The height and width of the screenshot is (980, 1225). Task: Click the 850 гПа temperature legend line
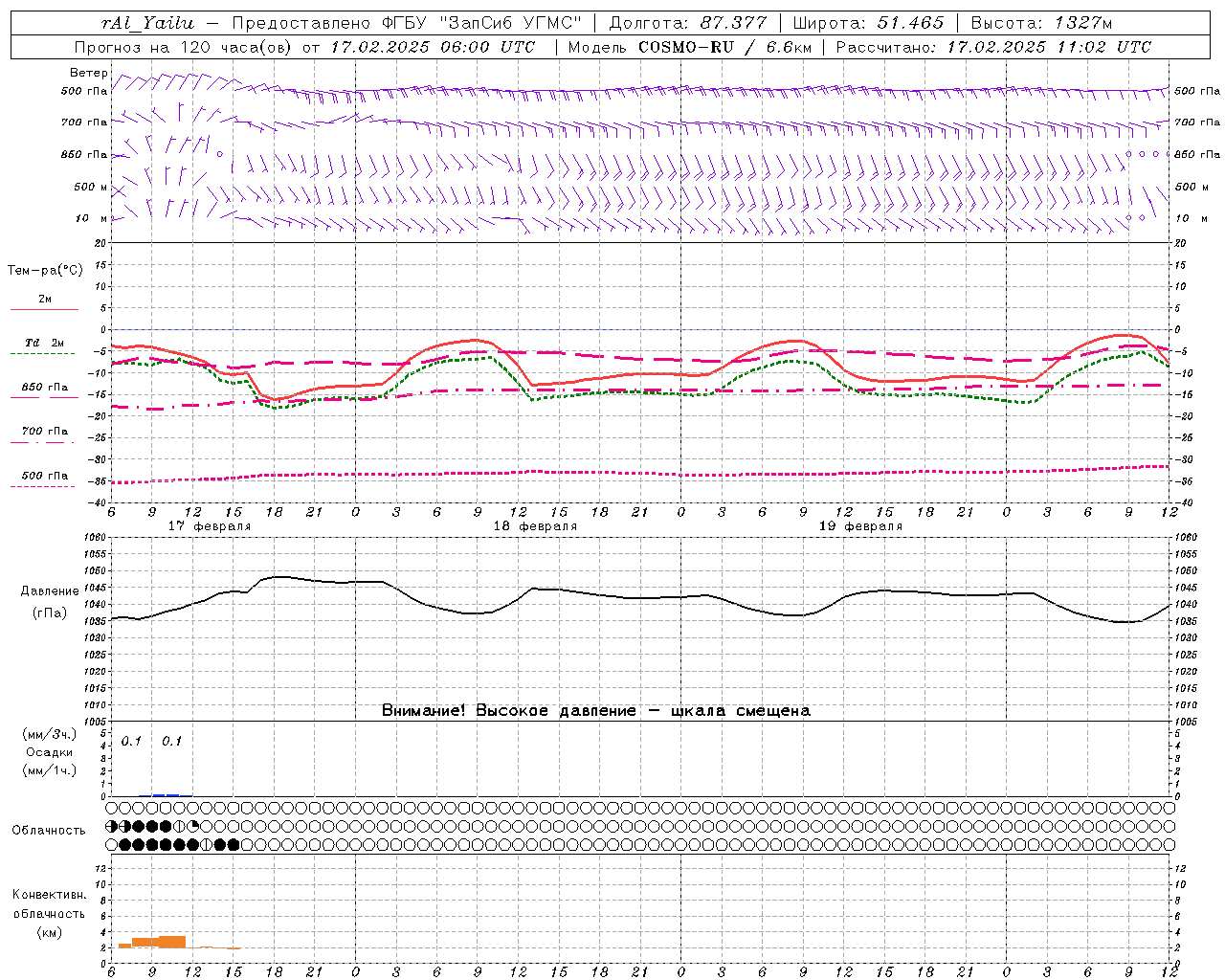44,396
